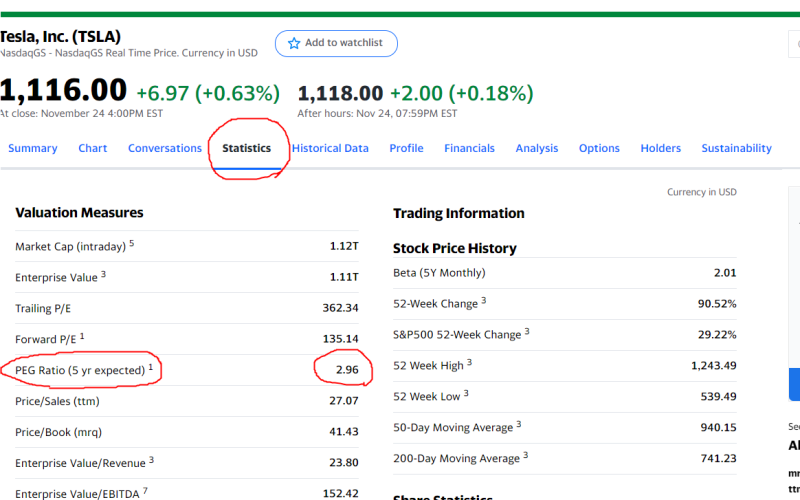Switch to the Chart tab

pyautogui.click(x=92, y=148)
